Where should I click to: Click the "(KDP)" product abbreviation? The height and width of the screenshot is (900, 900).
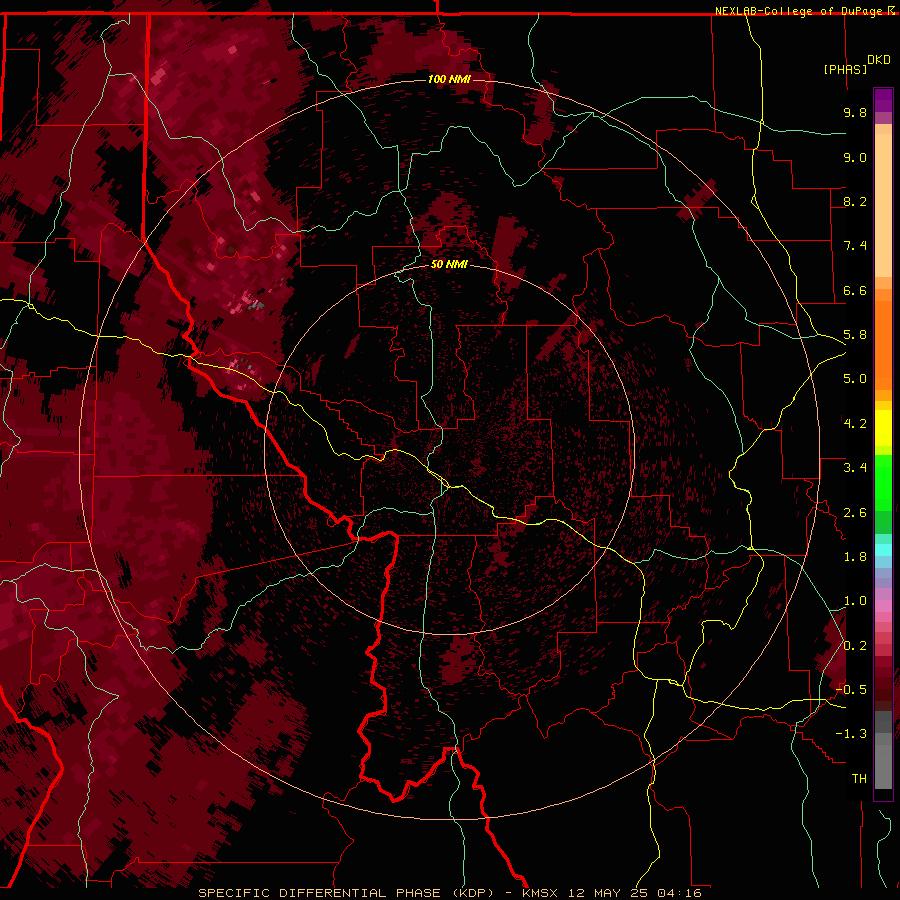click(472, 893)
